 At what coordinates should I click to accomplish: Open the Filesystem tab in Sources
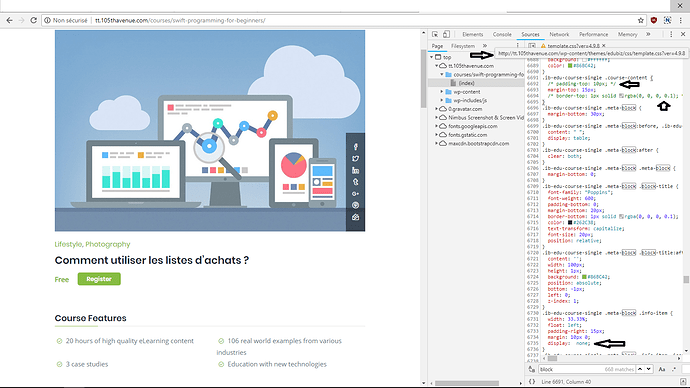[463, 46]
